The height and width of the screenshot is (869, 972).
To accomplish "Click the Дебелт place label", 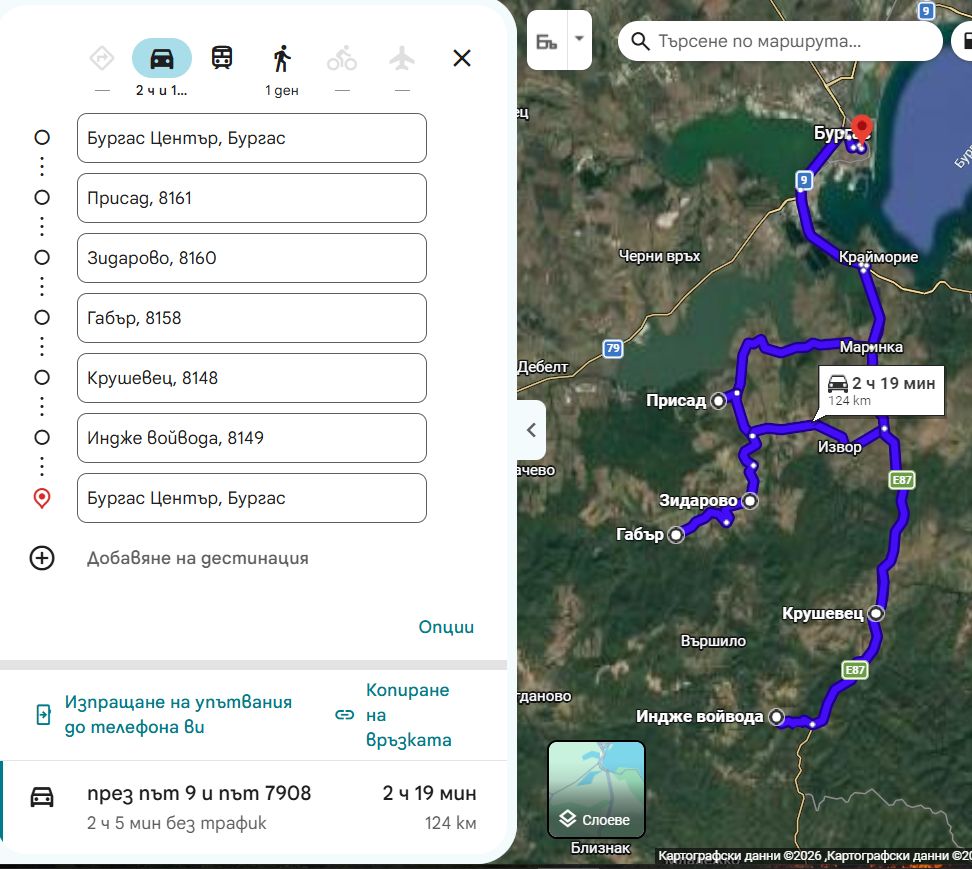I will pyautogui.click(x=543, y=367).
